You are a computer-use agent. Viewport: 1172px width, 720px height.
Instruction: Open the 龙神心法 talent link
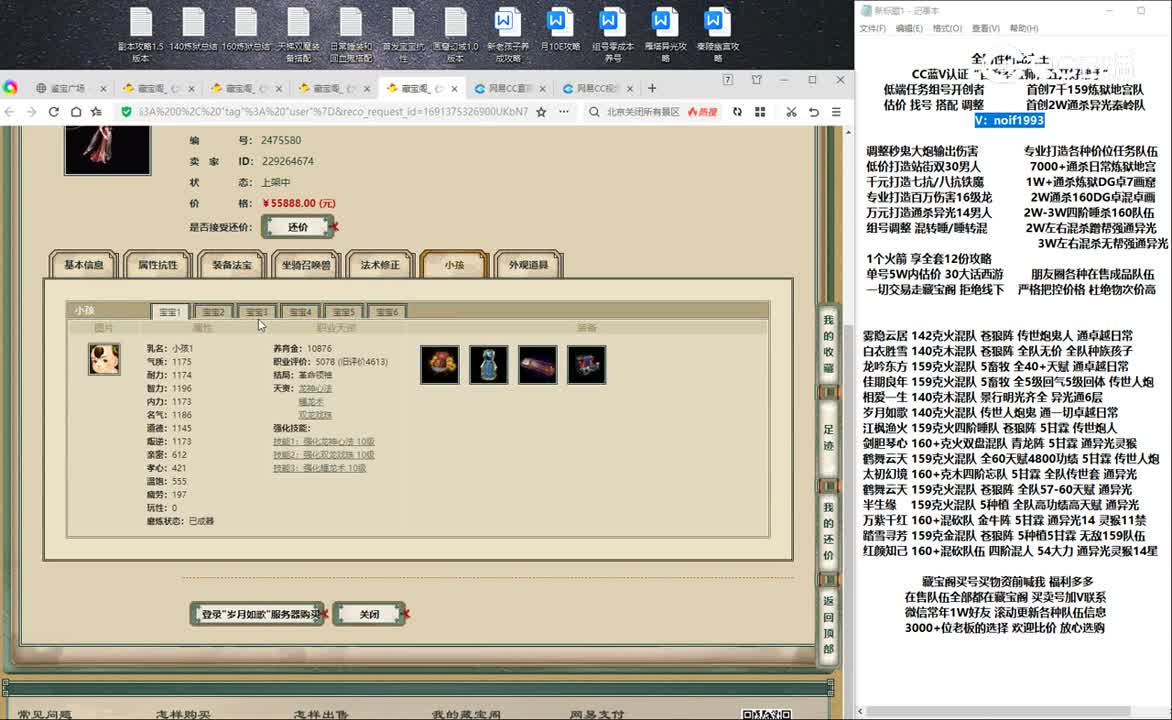pos(315,388)
